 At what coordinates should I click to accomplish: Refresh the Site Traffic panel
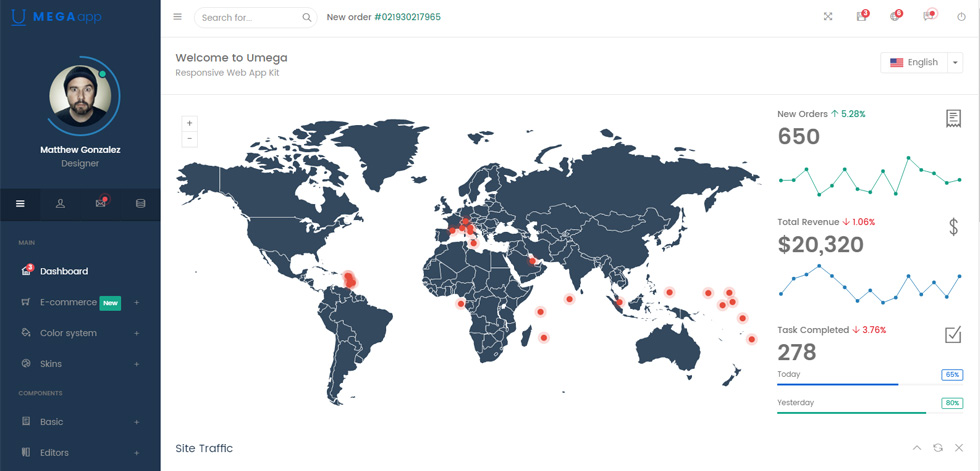[x=938, y=448]
